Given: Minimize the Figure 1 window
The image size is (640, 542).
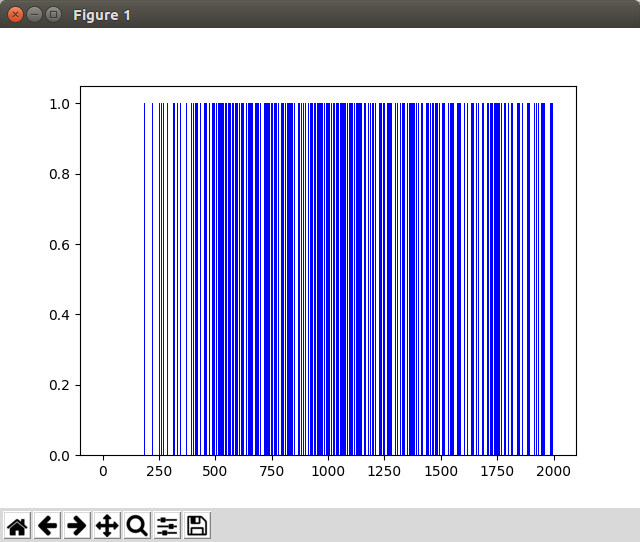Looking at the screenshot, I should (x=35, y=15).
